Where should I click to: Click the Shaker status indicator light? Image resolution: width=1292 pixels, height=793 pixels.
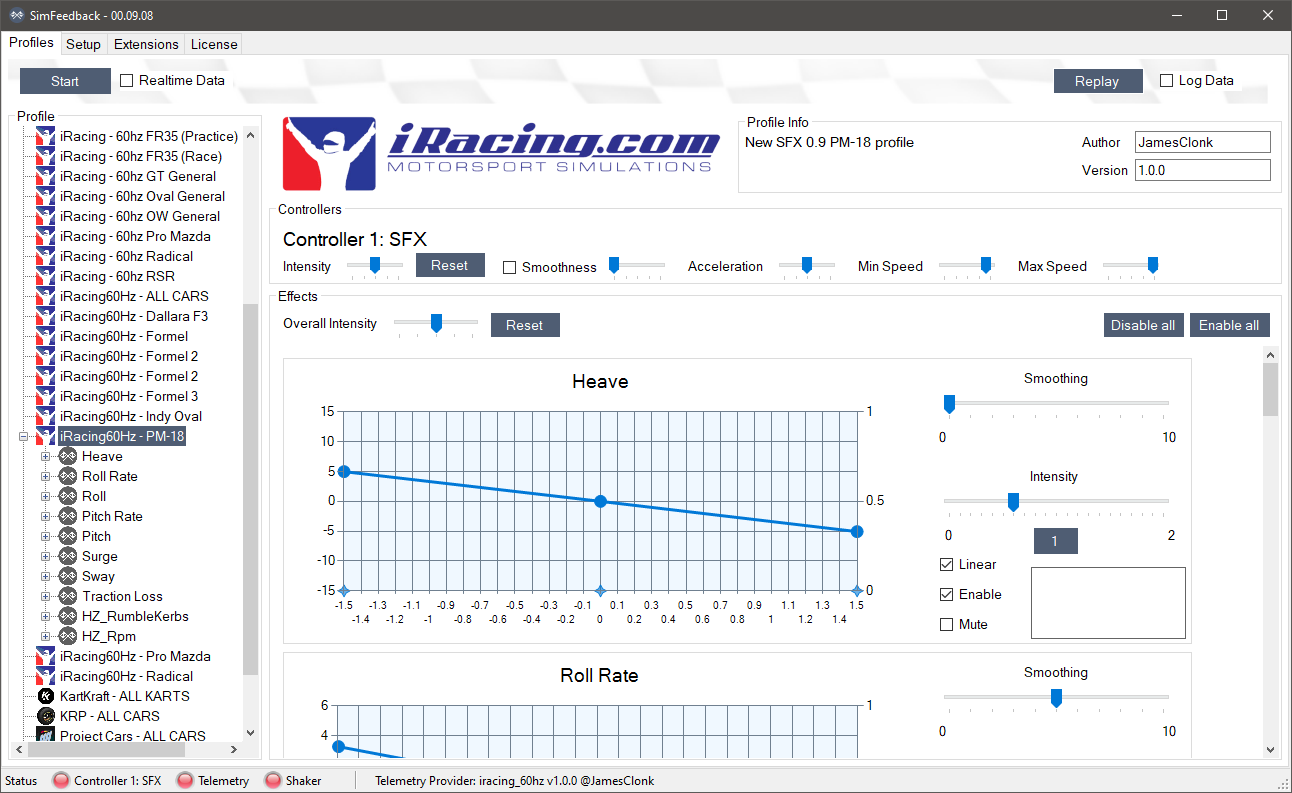click(x=273, y=780)
